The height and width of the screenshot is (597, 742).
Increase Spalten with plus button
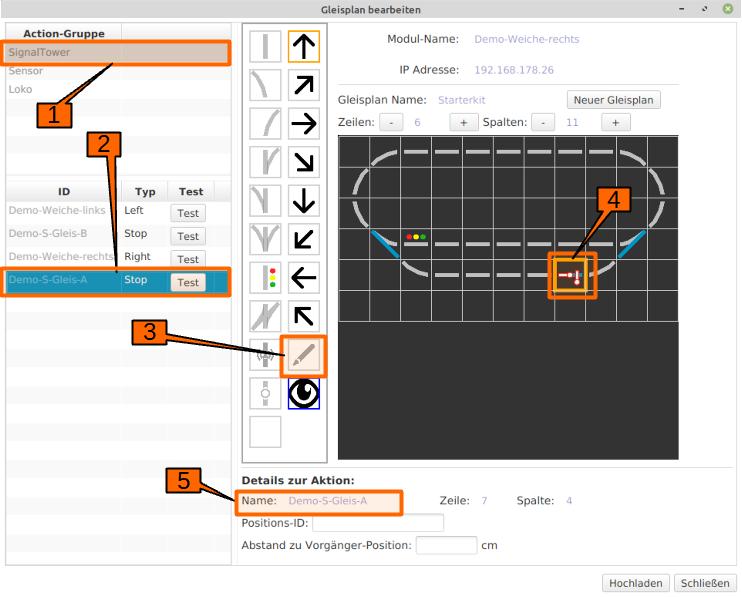615,122
